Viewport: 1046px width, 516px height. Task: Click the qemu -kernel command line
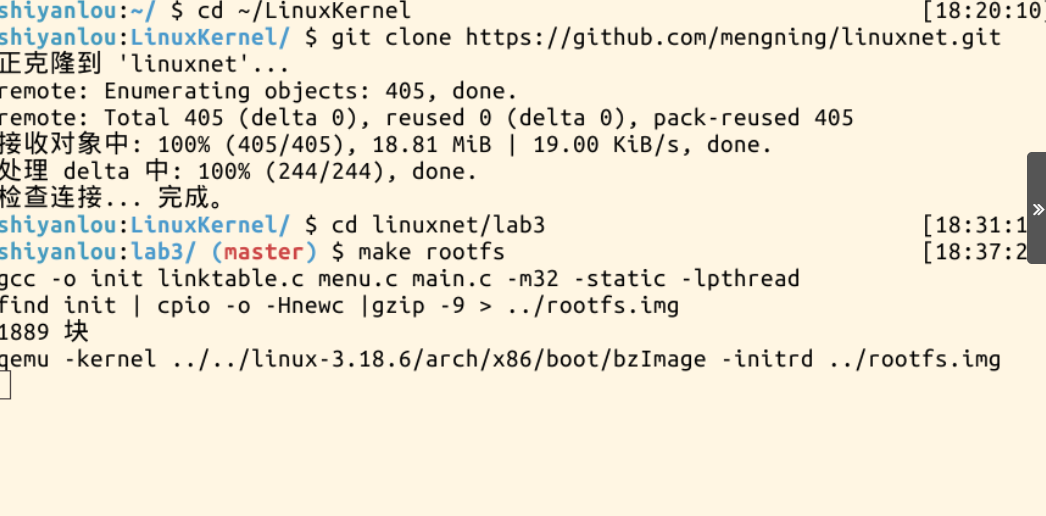(500, 358)
